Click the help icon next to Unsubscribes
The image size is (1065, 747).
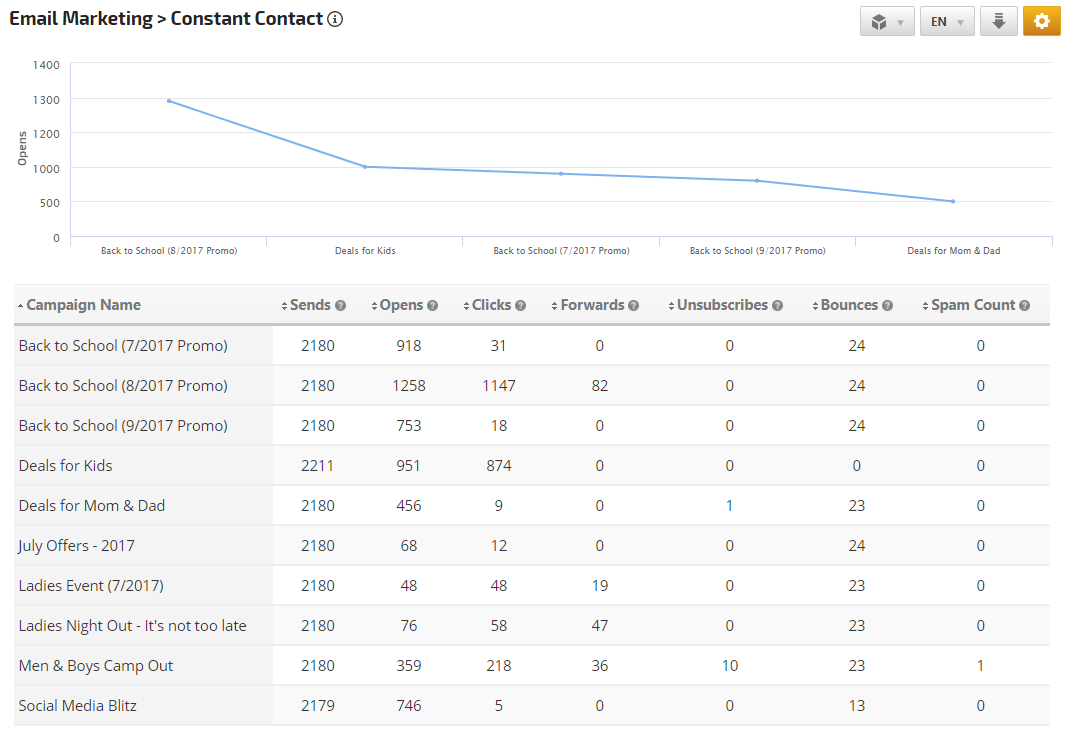[x=777, y=306]
